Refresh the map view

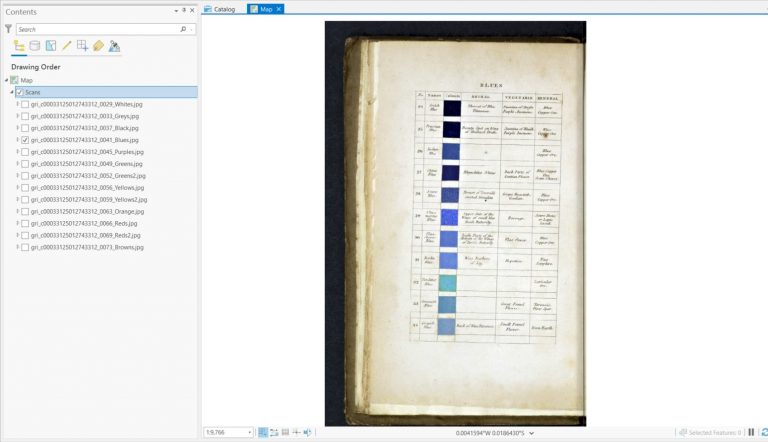pos(764,432)
